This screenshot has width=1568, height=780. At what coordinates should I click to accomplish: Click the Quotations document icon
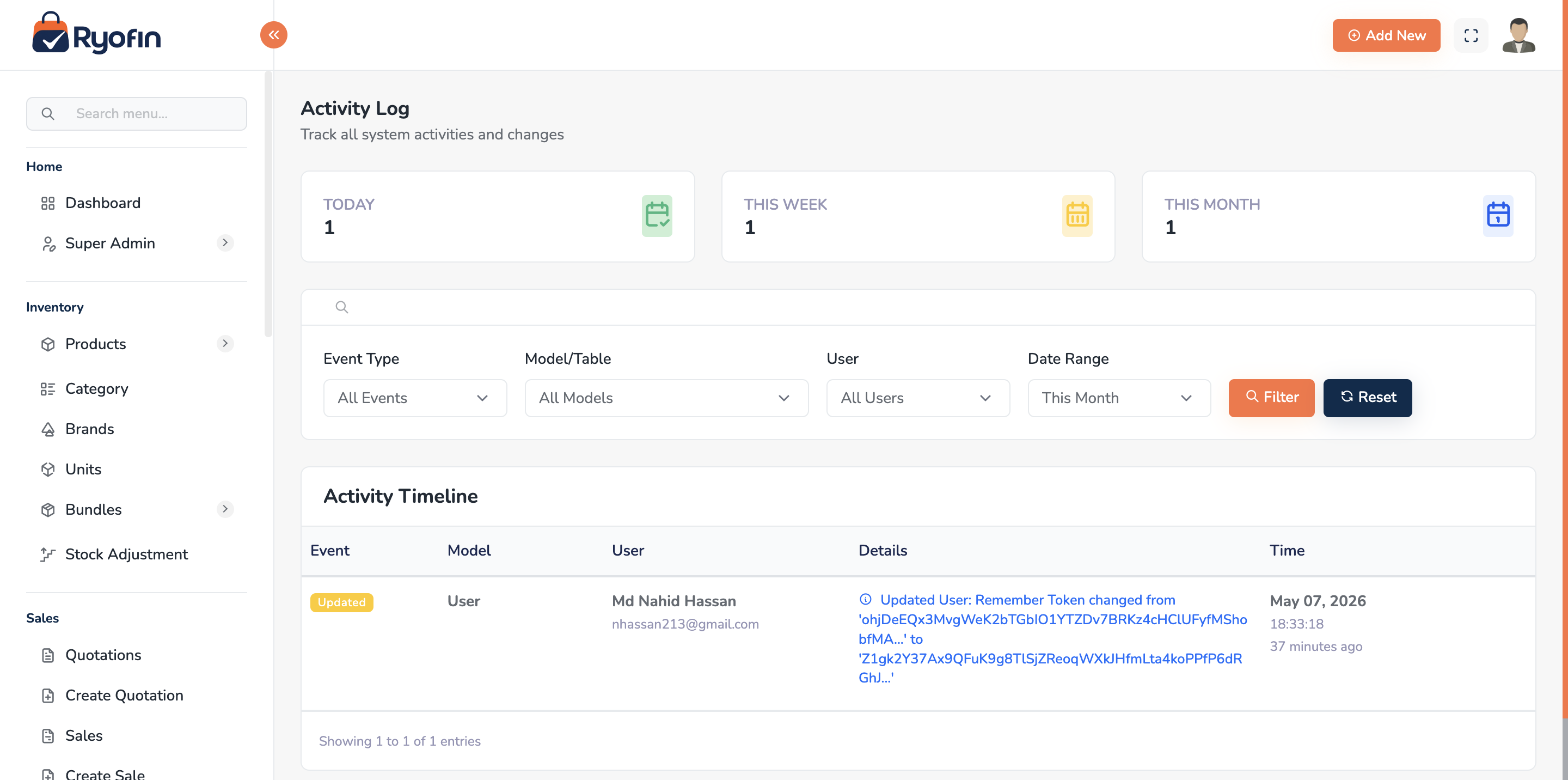point(47,655)
